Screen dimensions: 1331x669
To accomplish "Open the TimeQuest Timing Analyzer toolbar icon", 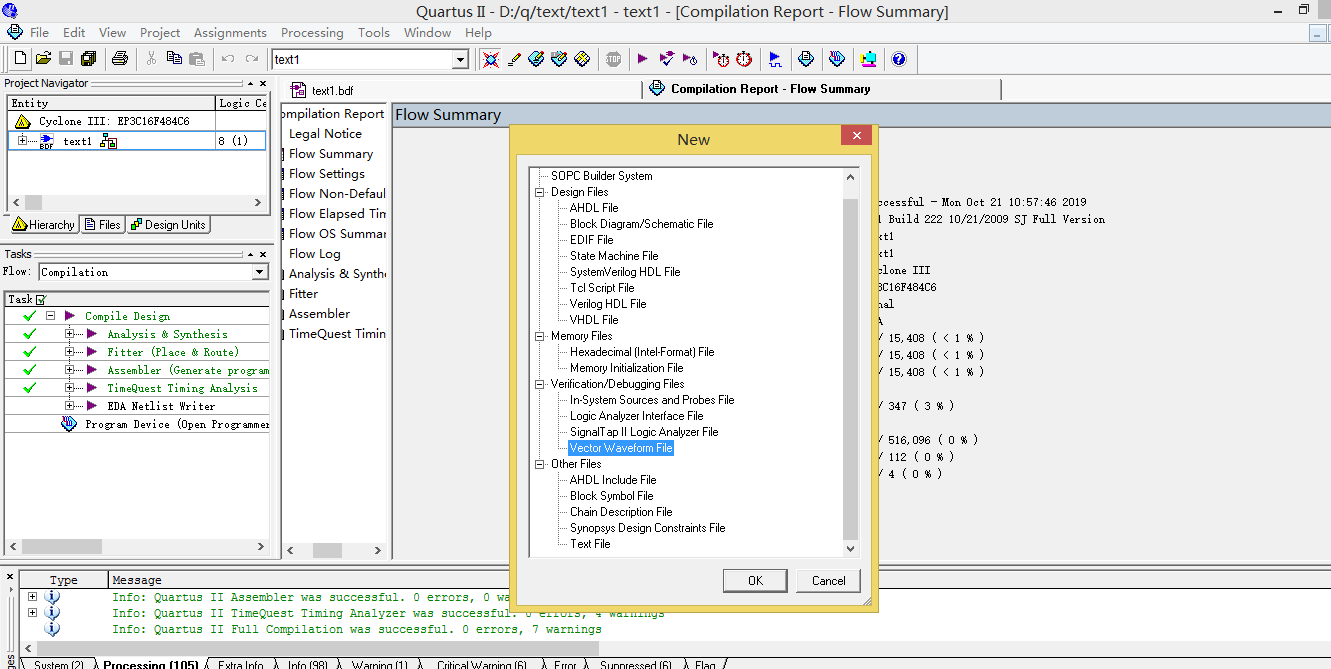I will [721, 59].
